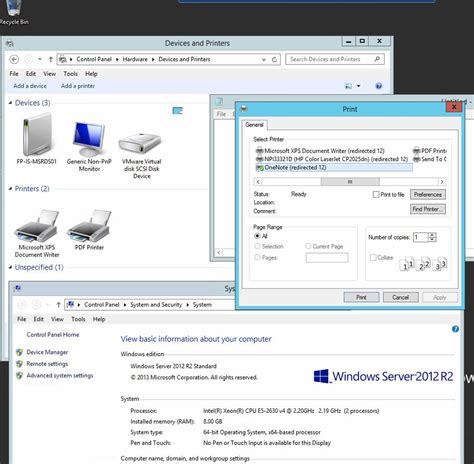Open address bar history dropdown in Devices and Printers
Viewport: 474px width, 464px height.
[264, 60]
